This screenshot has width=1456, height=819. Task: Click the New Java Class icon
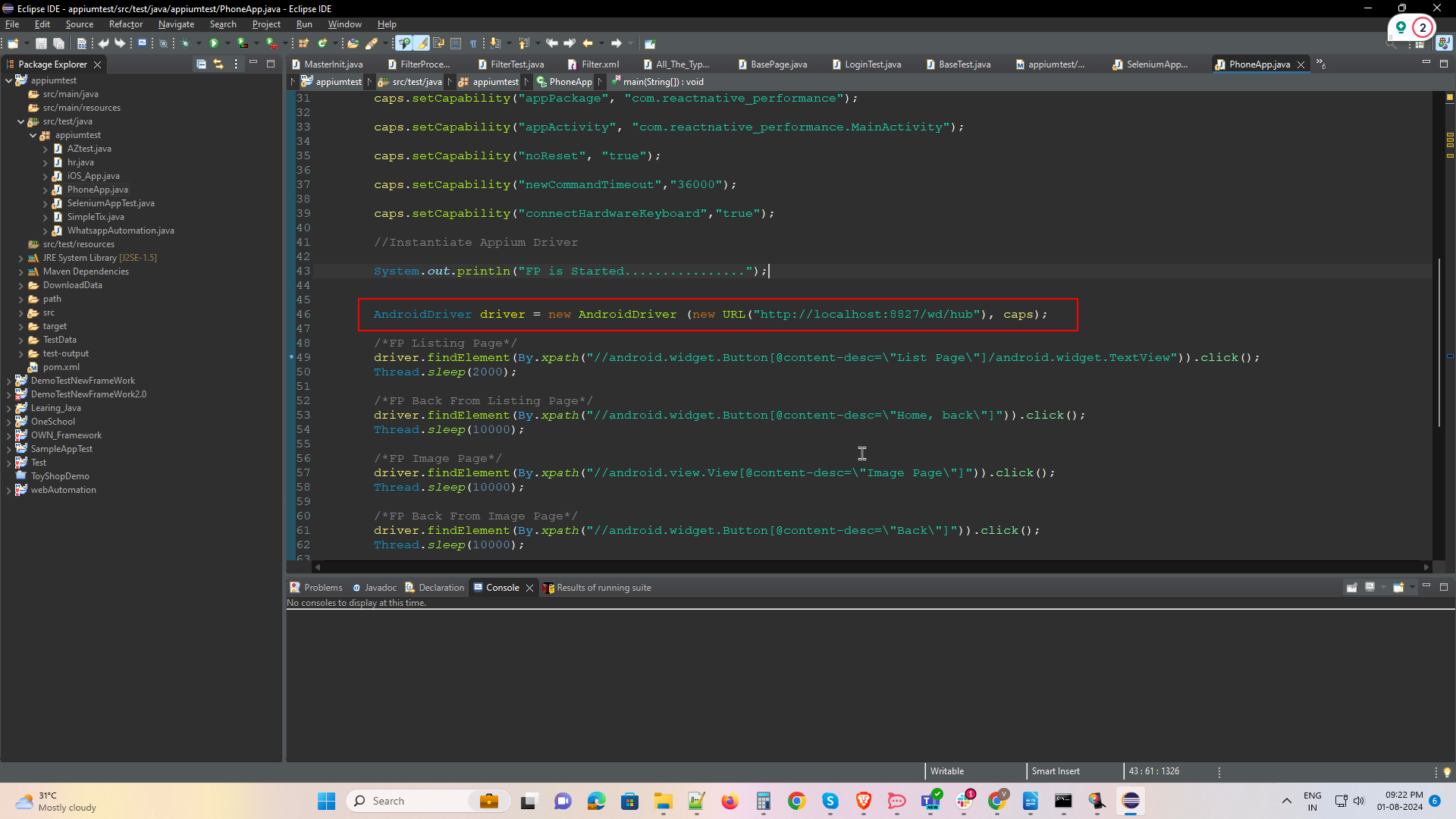322,43
